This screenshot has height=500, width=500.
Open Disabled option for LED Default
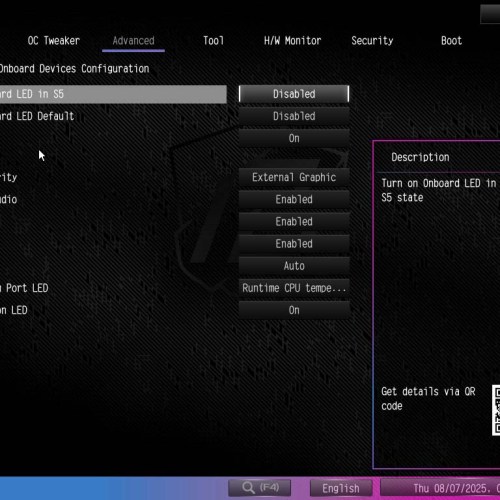pyautogui.click(x=294, y=116)
